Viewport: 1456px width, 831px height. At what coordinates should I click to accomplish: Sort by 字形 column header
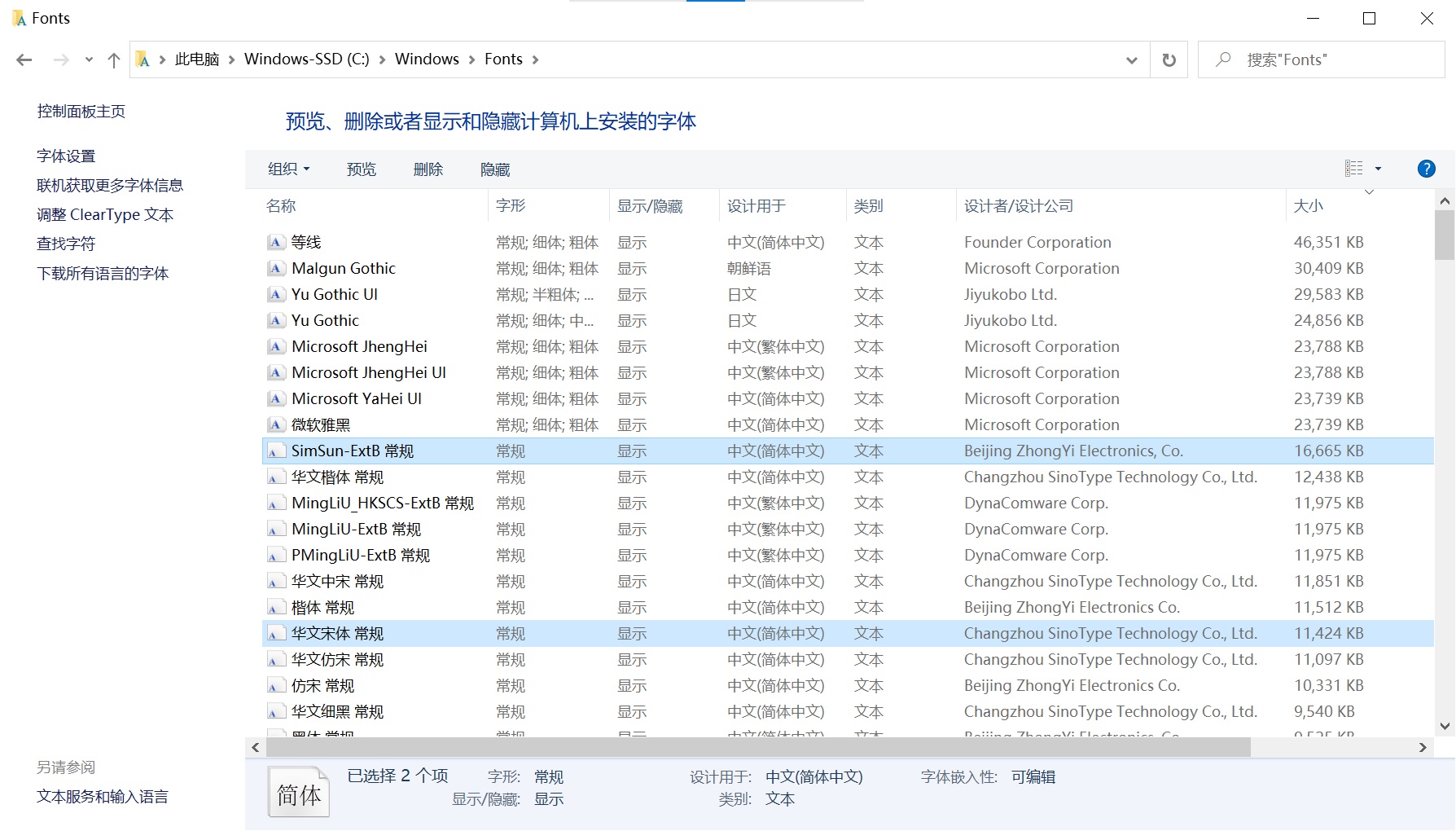[549, 206]
